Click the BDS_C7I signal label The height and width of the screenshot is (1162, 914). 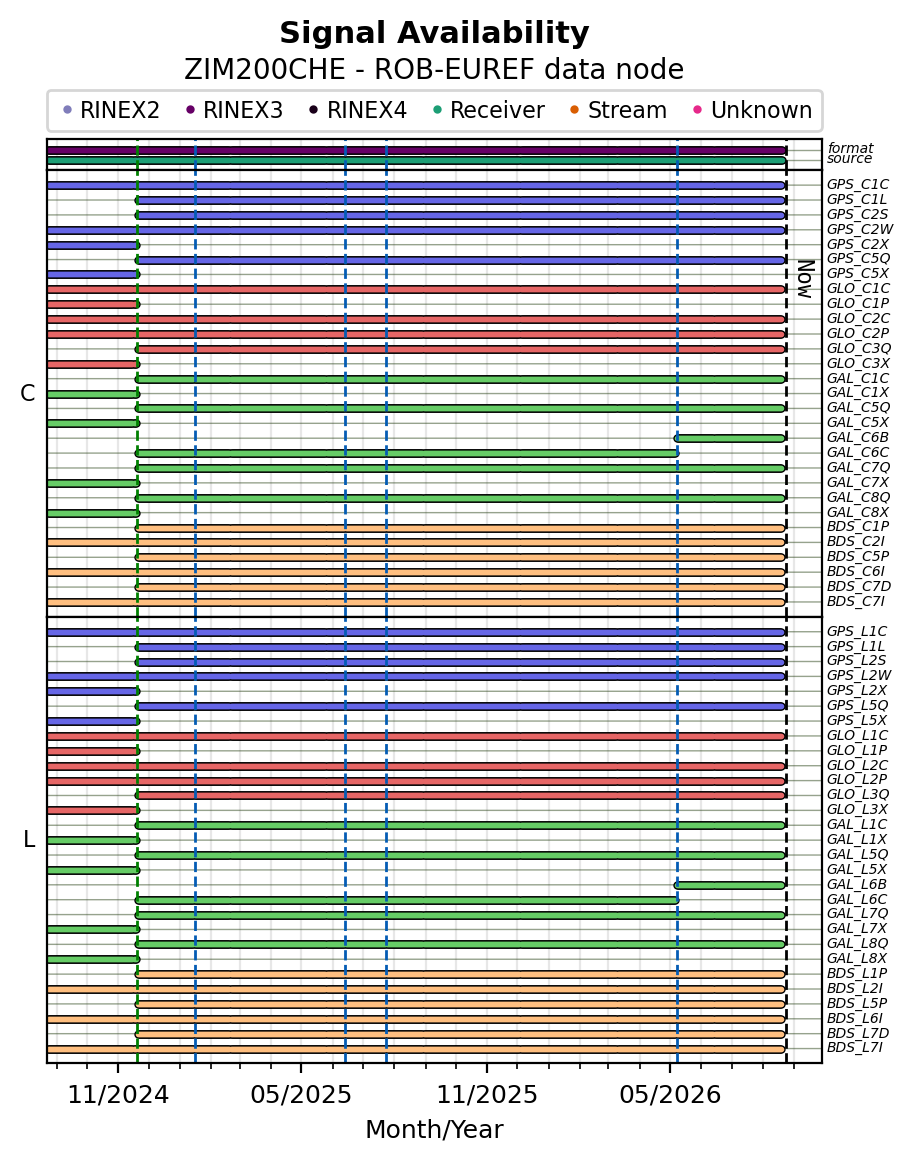pyautogui.click(x=855, y=601)
